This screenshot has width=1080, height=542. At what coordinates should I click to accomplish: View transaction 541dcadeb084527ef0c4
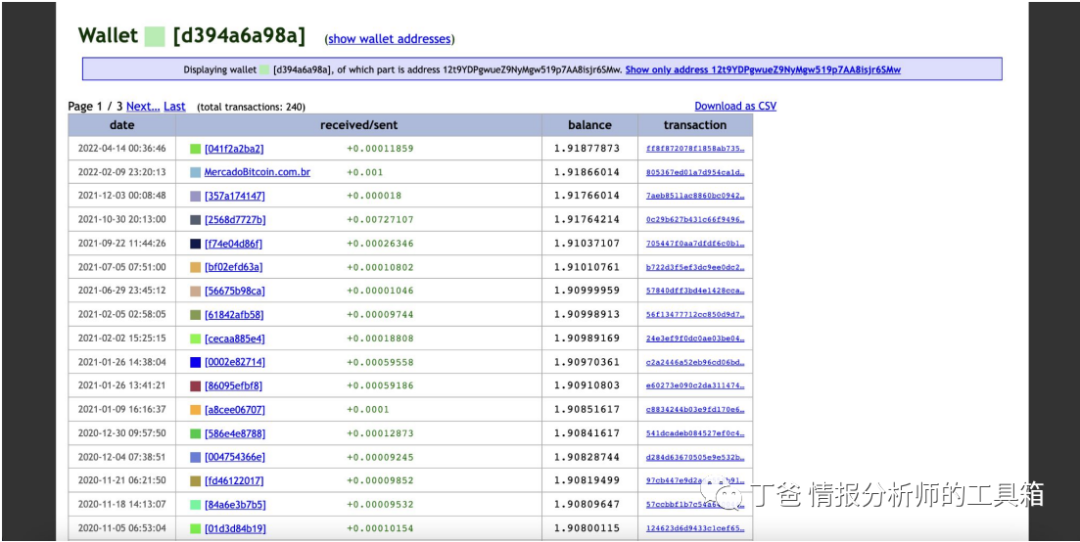(x=695, y=434)
